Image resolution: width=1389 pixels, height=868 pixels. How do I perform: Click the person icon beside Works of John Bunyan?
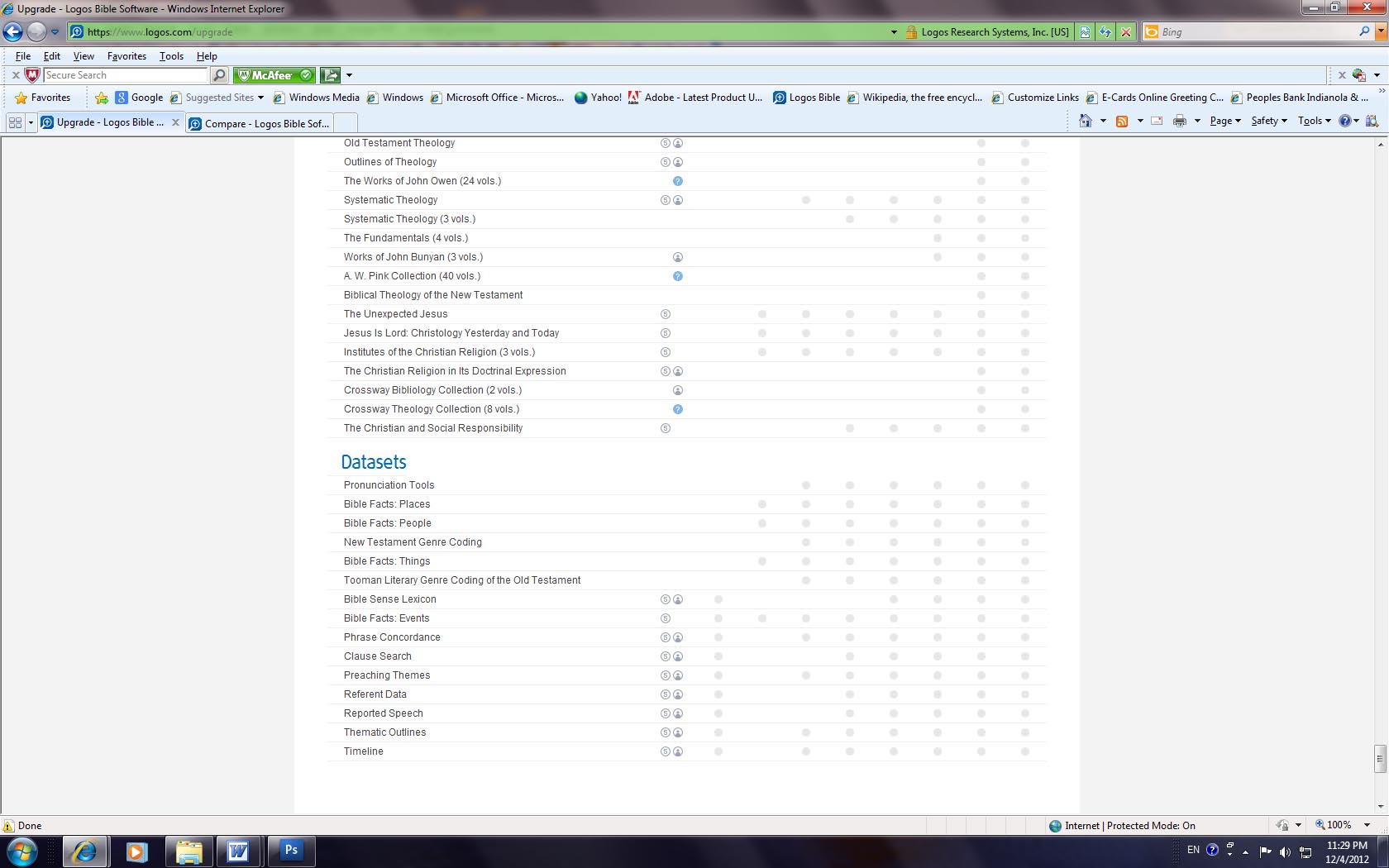[677, 257]
